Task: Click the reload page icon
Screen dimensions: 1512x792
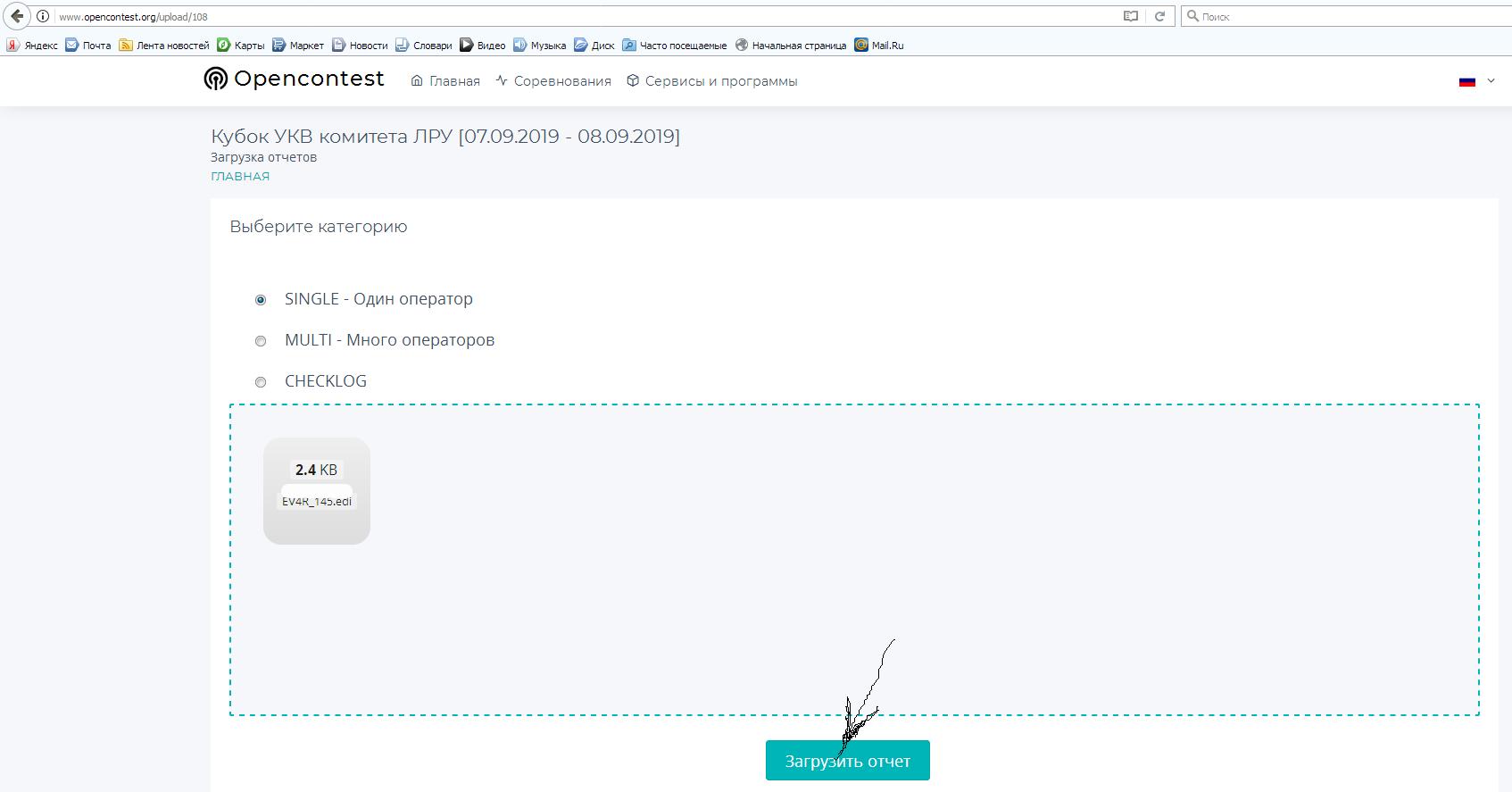Action: [x=1159, y=16]
